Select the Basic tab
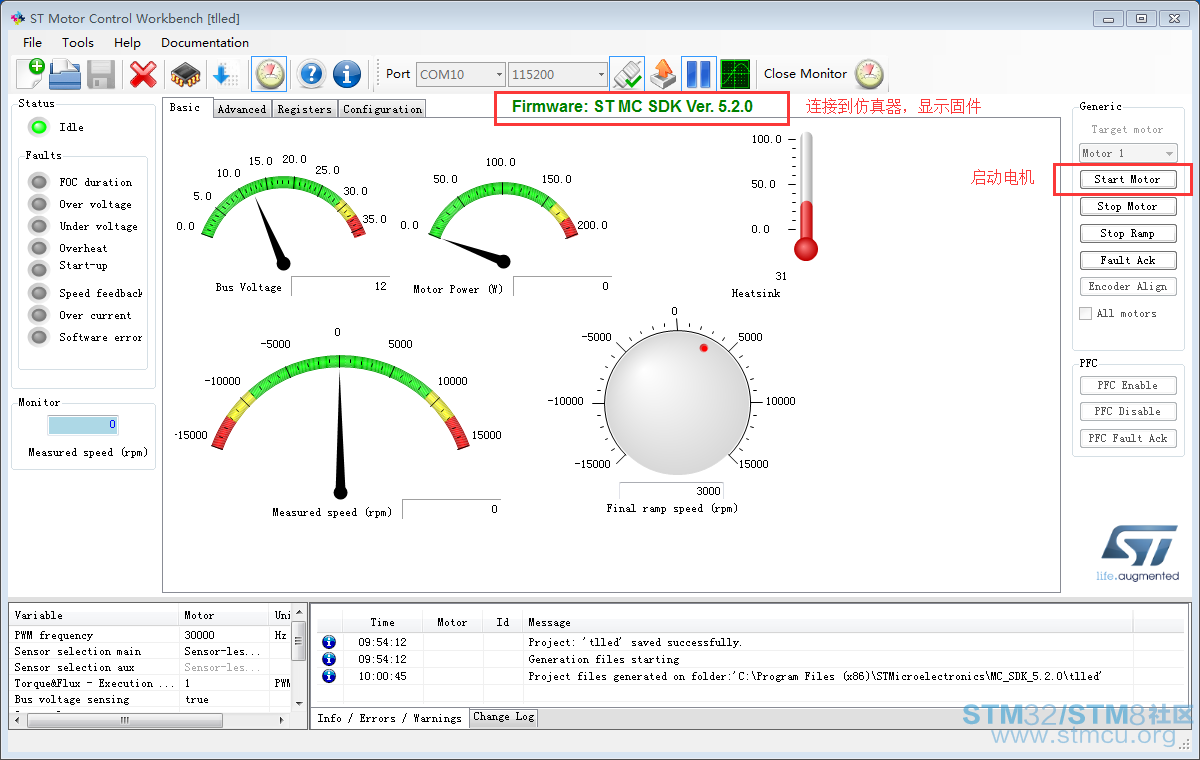 (185, 107)
